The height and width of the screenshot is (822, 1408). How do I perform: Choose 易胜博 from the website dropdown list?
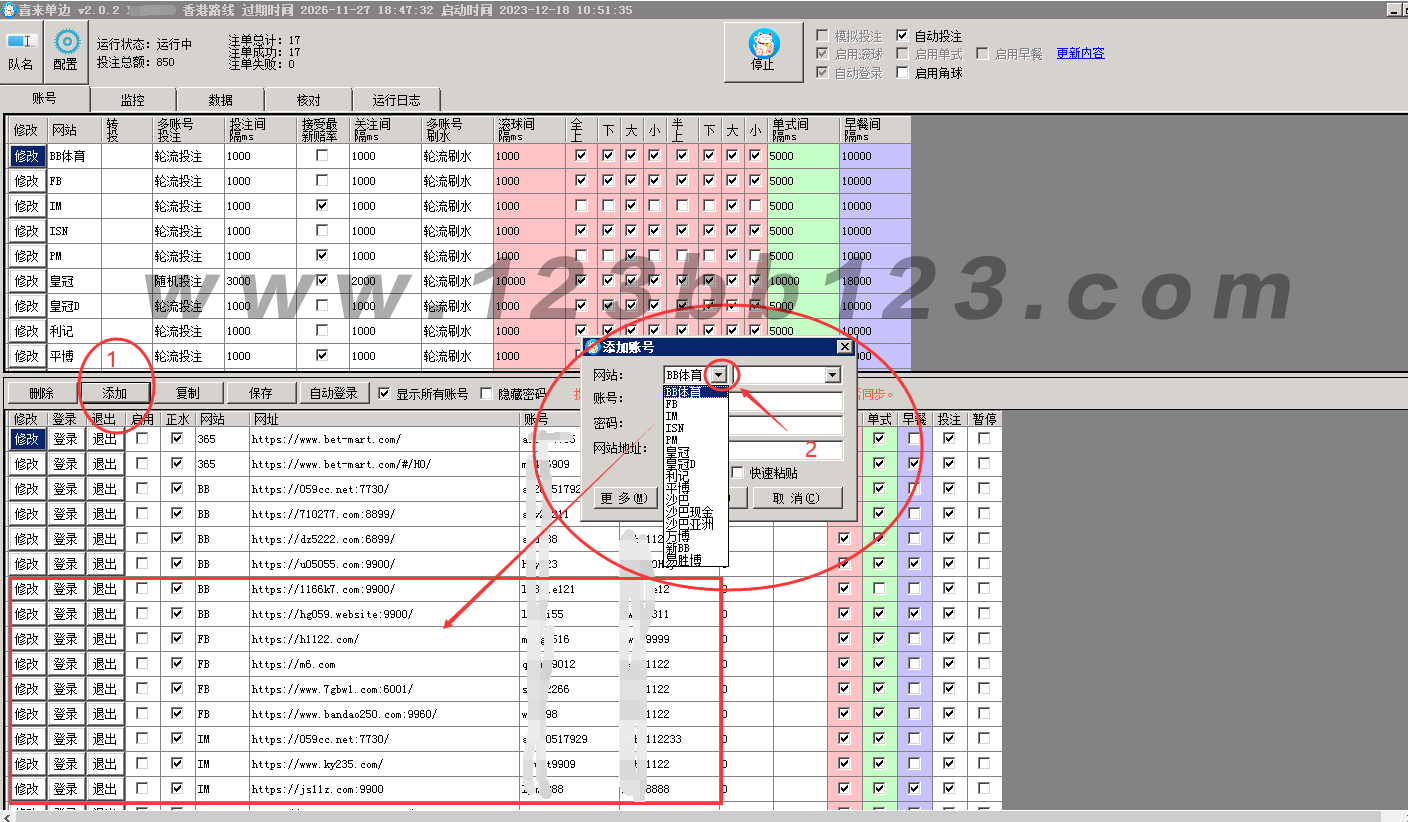click(x=696, y=560)
